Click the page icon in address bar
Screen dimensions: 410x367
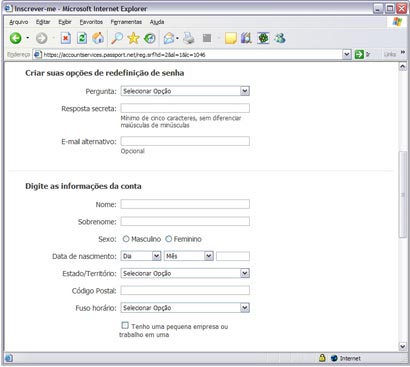tap(38, 54)
